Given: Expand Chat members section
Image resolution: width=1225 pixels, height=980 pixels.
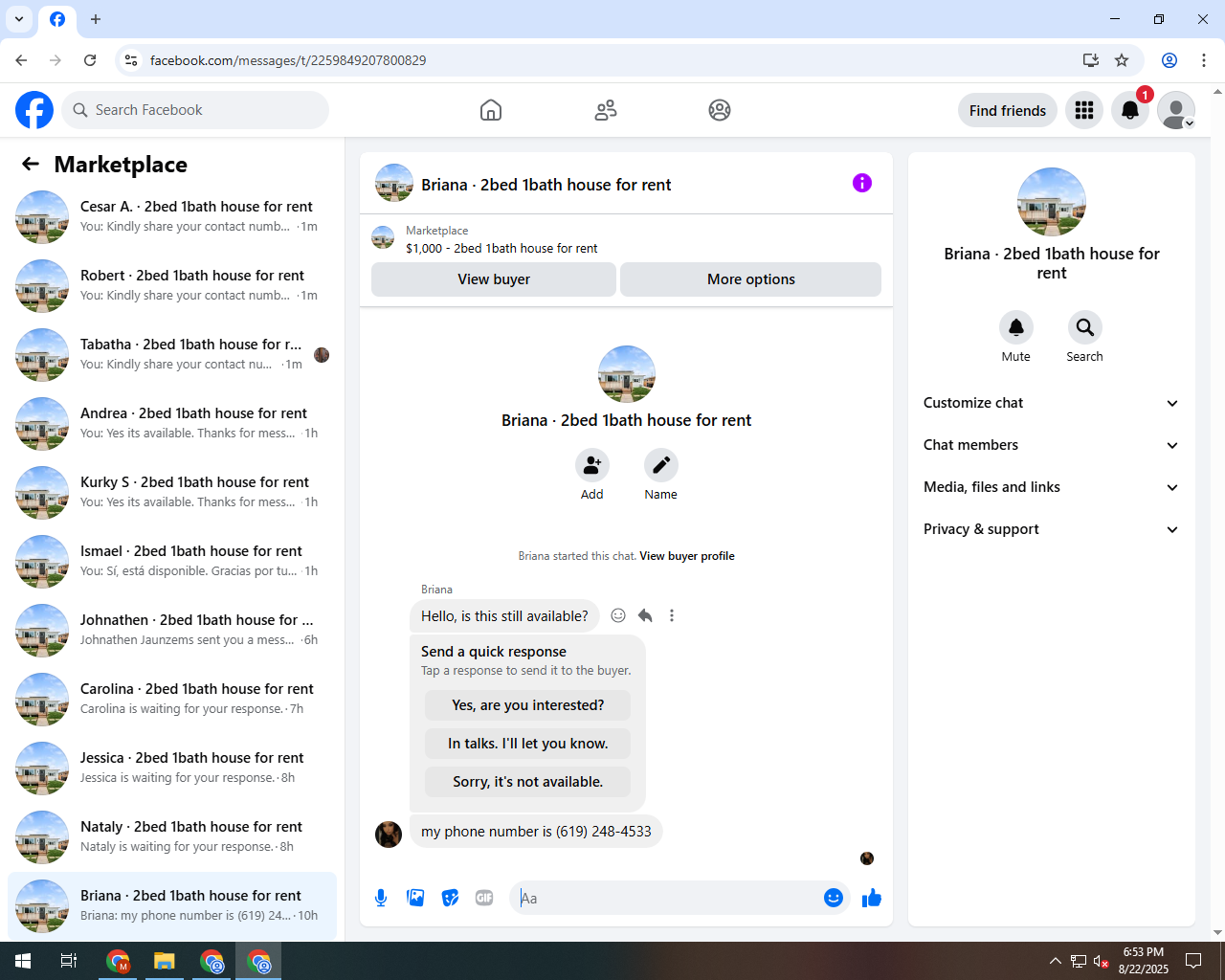Looking at the screenshot, I should pyautogui.click(x=1051, y=445).
